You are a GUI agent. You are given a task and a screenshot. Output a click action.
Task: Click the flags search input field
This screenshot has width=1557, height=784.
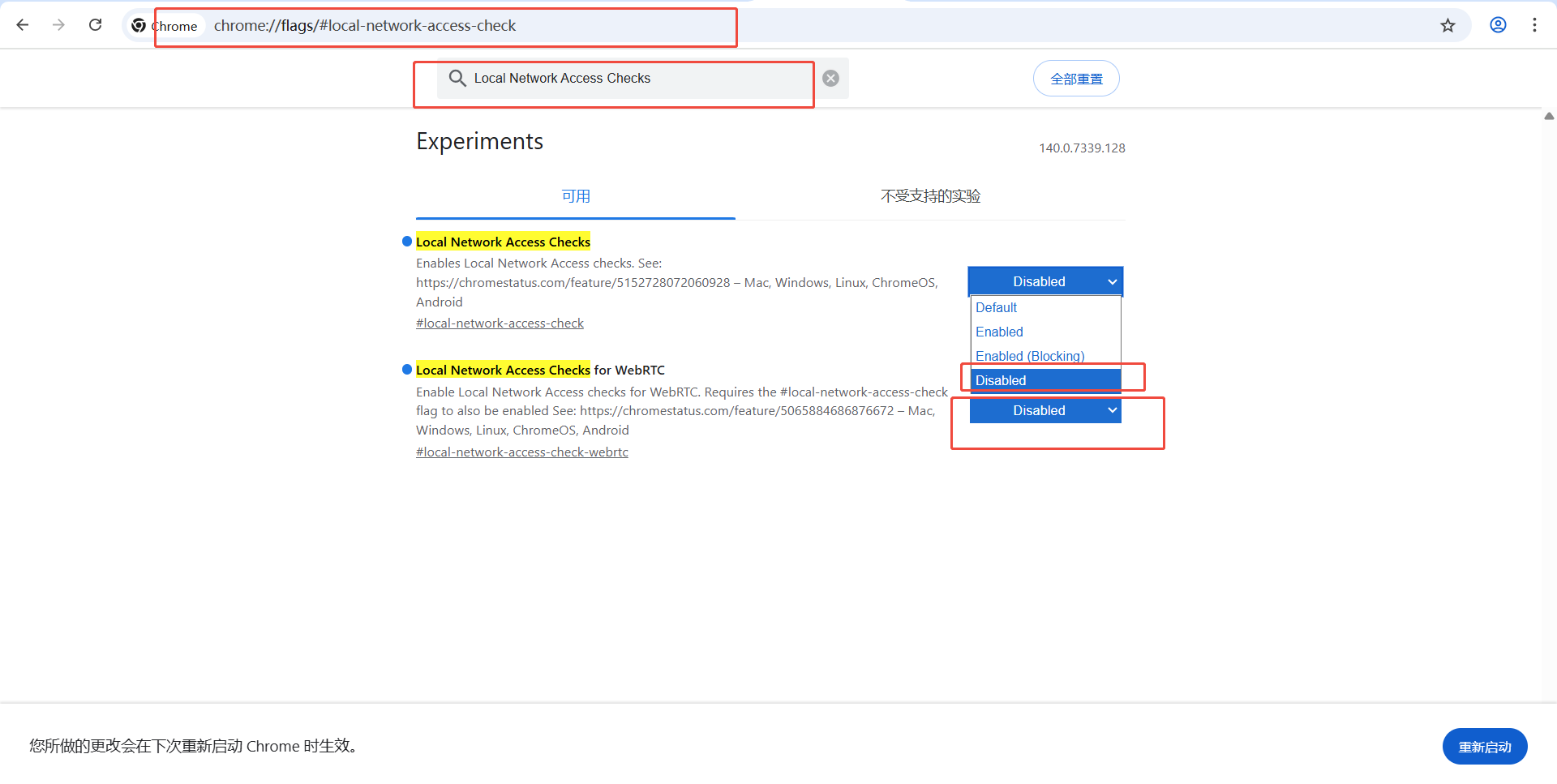point(633,79)
